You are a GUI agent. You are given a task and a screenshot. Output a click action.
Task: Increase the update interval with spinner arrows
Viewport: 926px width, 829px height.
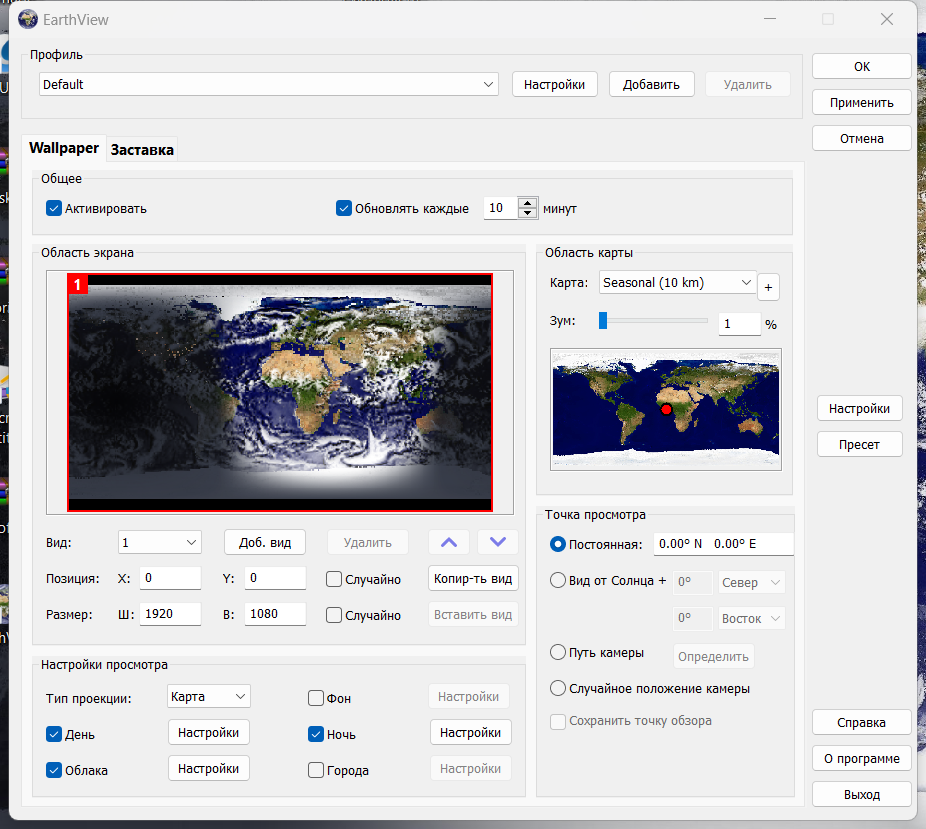pyautogui.click(x=528, y=203)
